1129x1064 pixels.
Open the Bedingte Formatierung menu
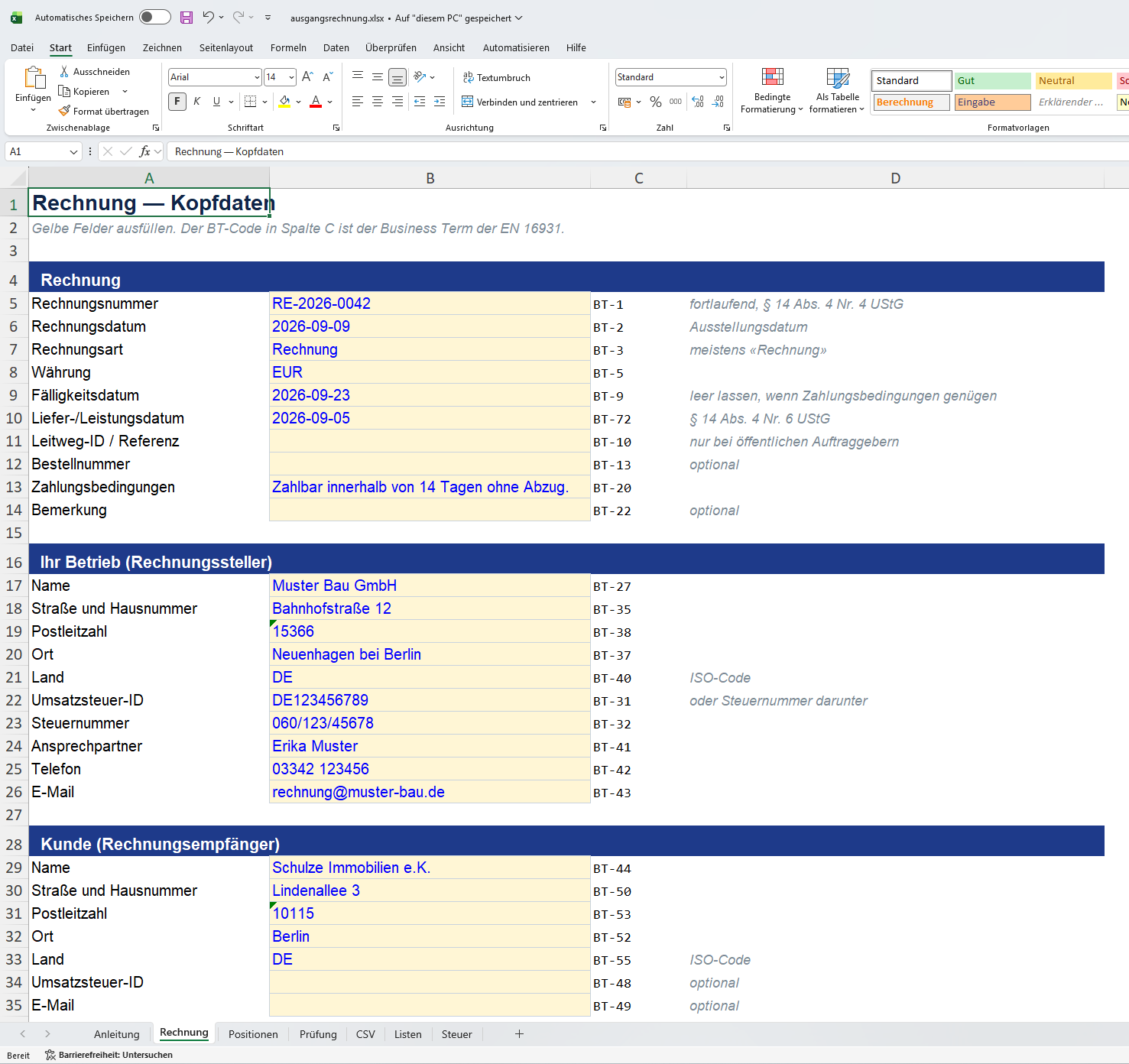coord(772,91)
